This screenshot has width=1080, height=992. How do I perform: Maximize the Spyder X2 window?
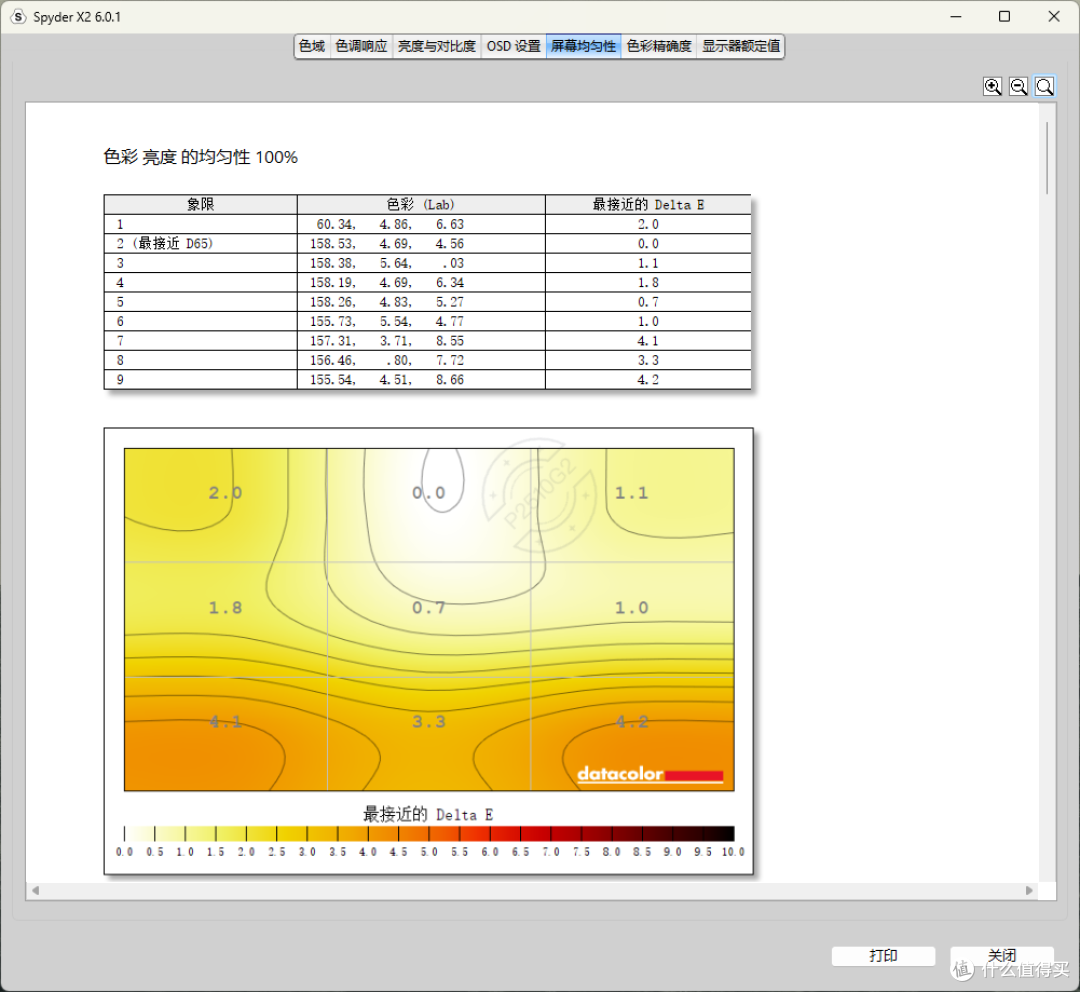pos(1004,17)
